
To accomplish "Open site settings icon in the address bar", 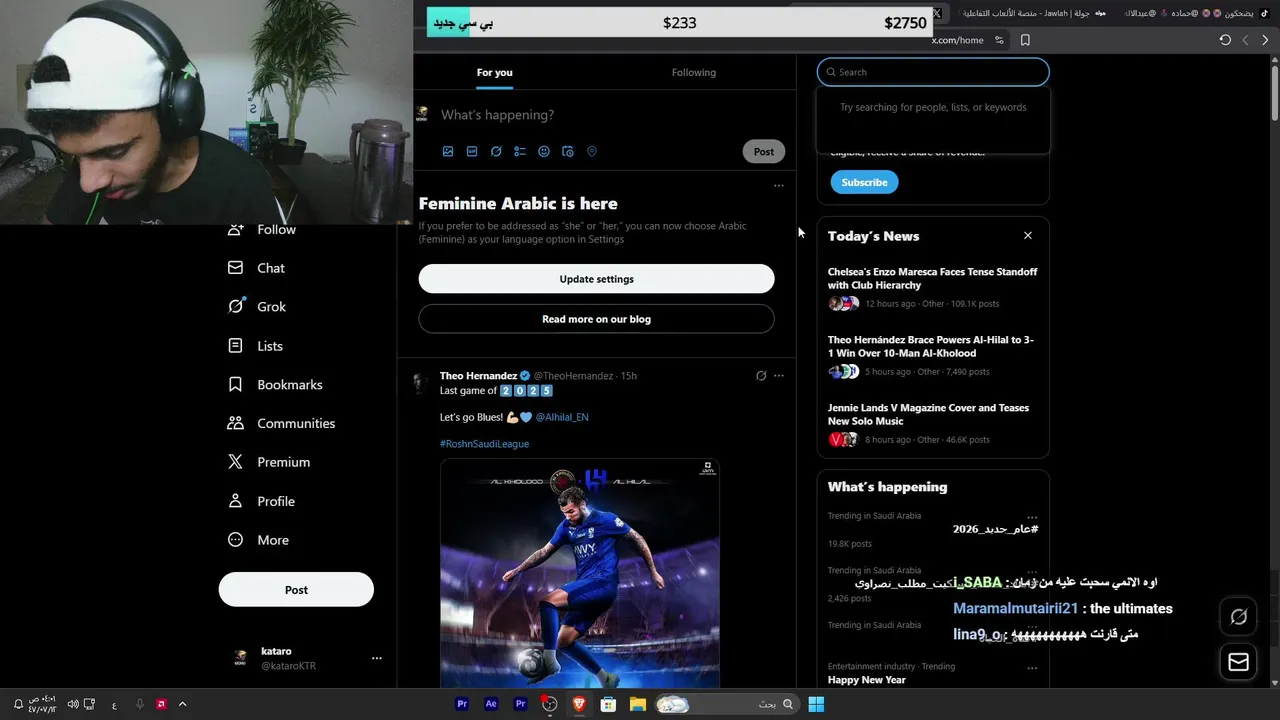I will [x=999, y=40].
